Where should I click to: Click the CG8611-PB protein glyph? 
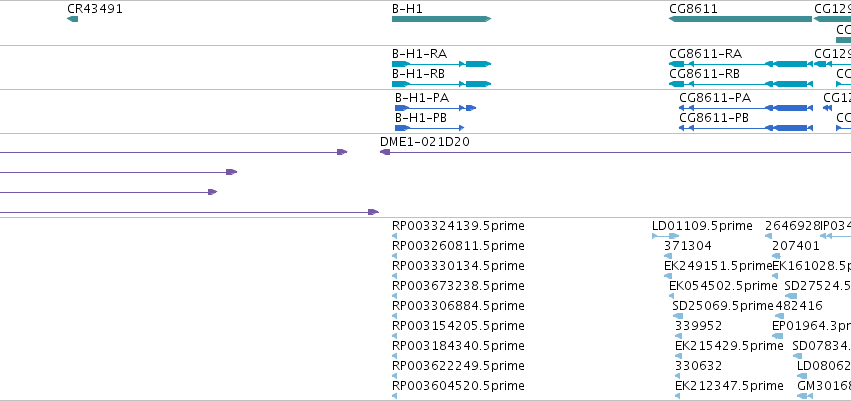[x=746, y=128]
